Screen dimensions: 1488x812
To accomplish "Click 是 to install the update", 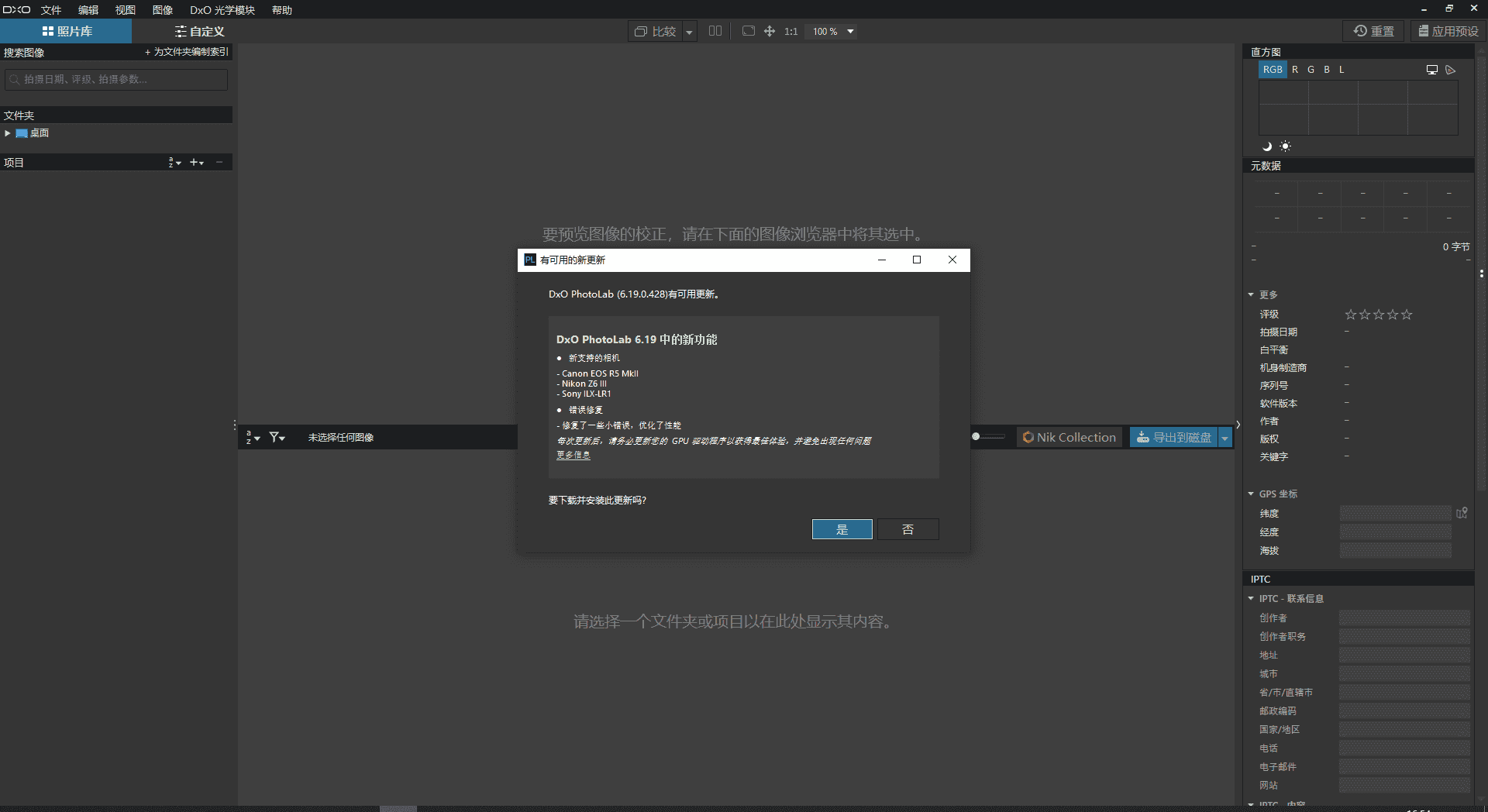I will (842, 529).
